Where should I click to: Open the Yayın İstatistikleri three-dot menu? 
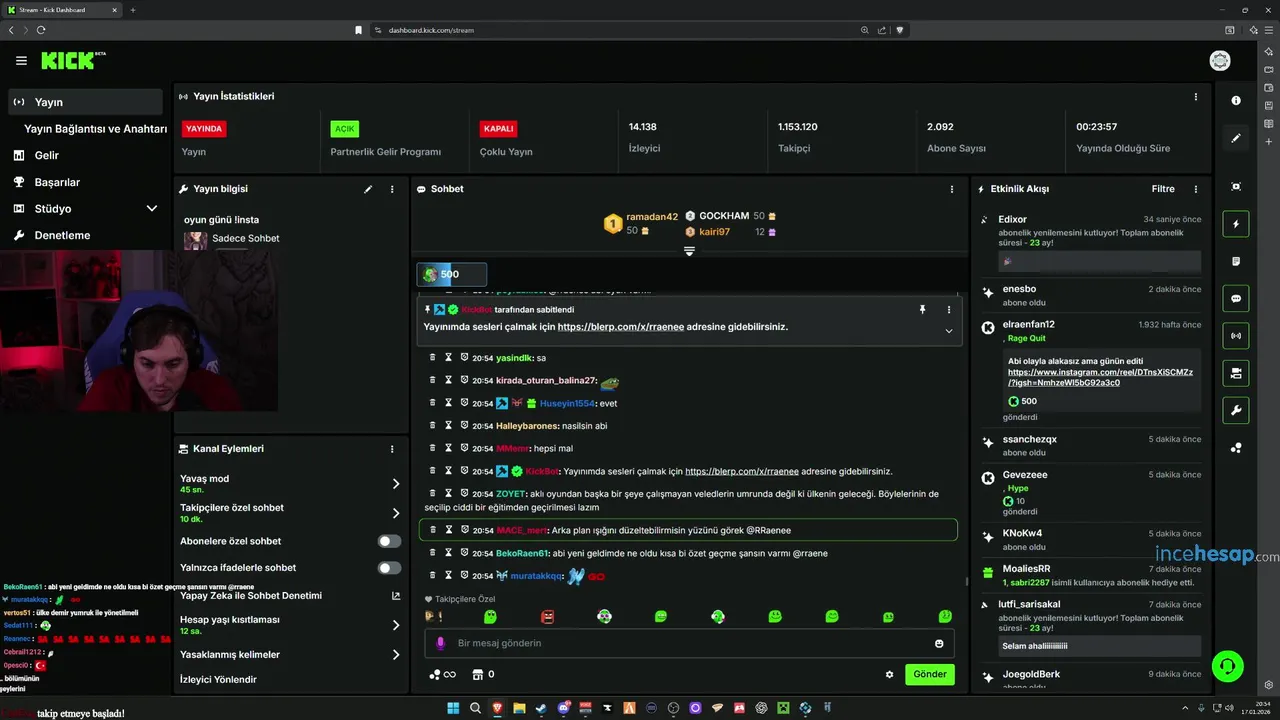click(x=1196, y=97)
